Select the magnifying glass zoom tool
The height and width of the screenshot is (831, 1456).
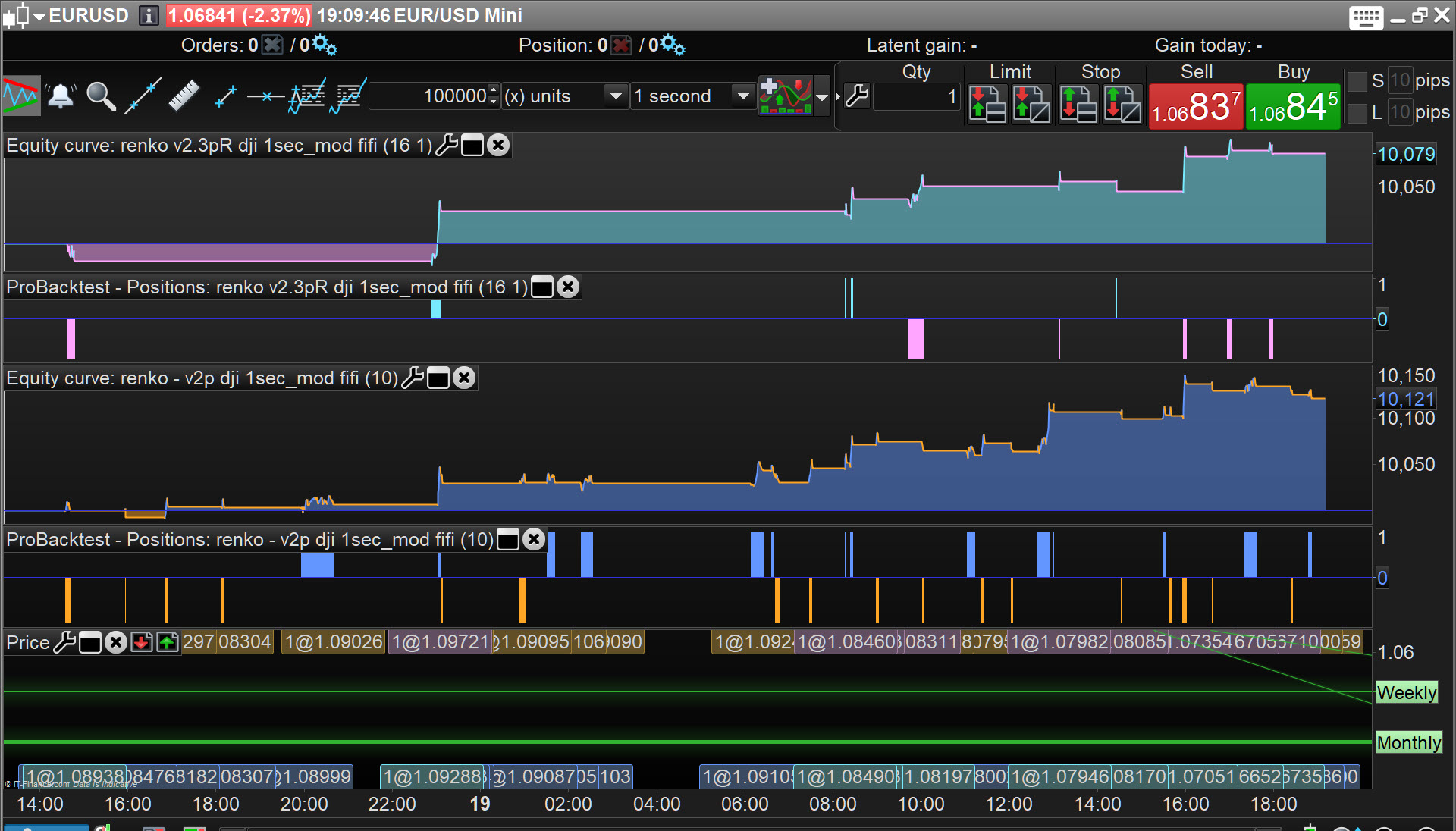[101, 96]
